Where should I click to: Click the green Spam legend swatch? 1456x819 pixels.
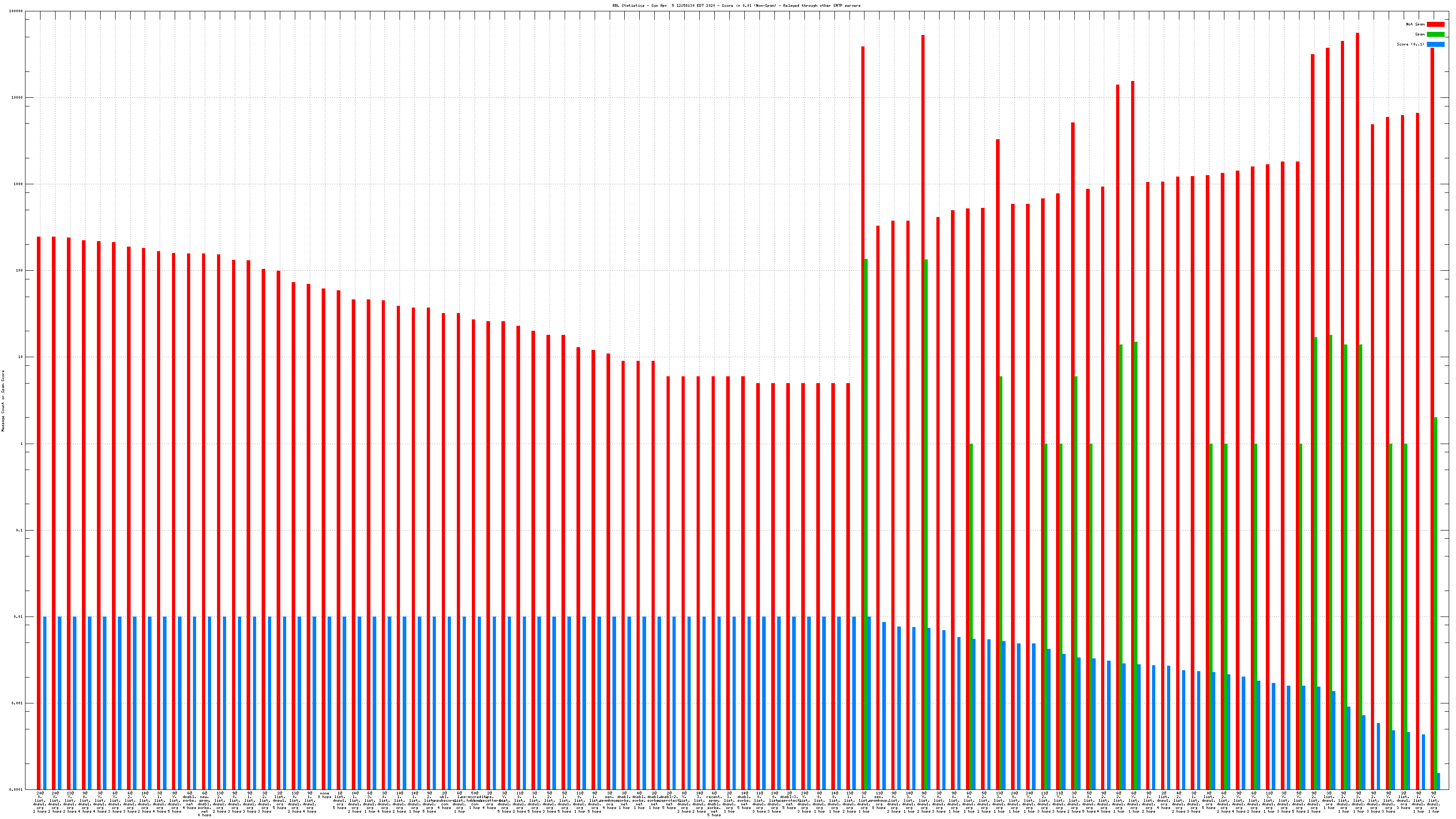(1435, 35)
